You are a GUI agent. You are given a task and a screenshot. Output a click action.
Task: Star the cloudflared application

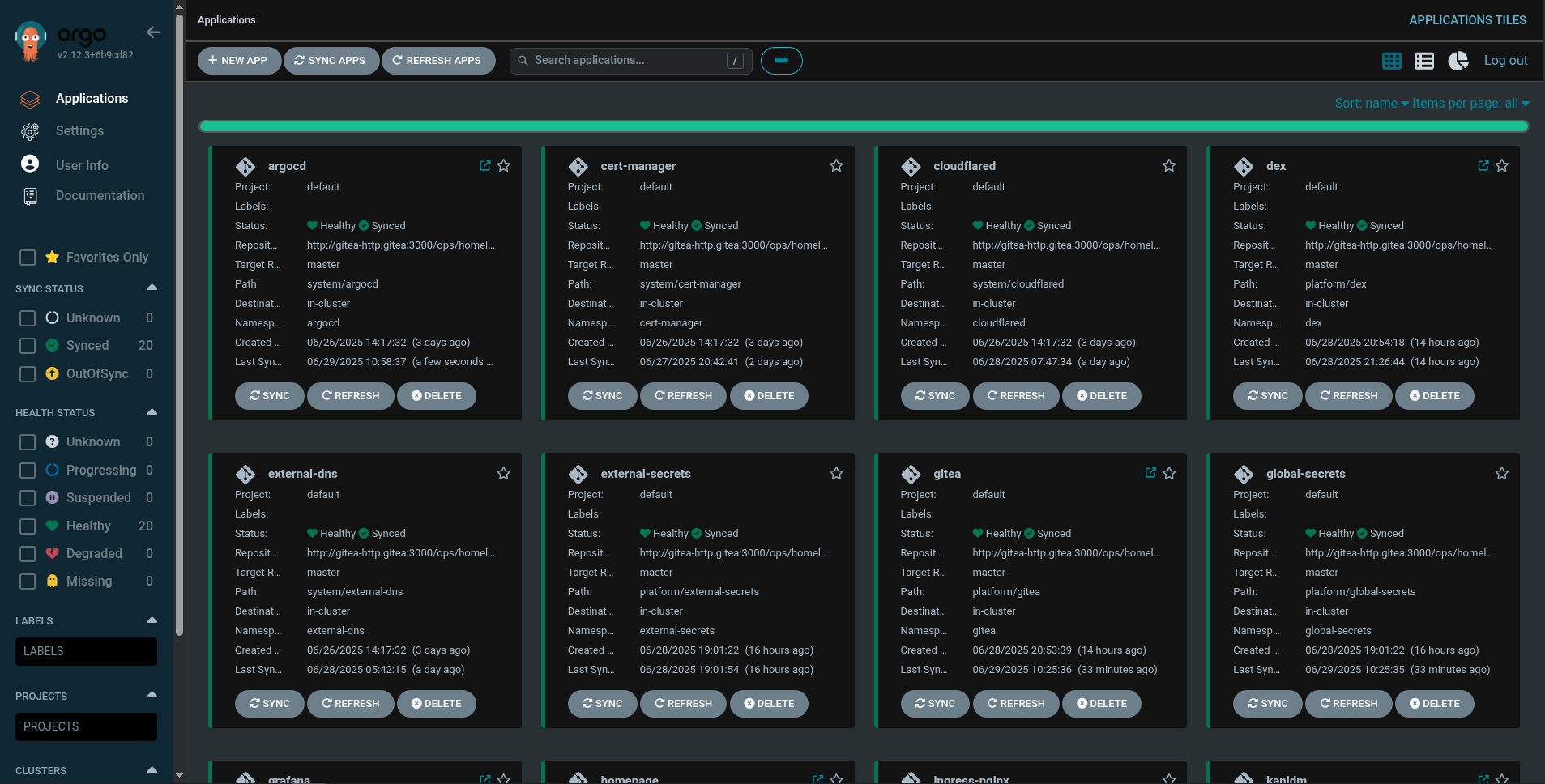pos(1169,165)
